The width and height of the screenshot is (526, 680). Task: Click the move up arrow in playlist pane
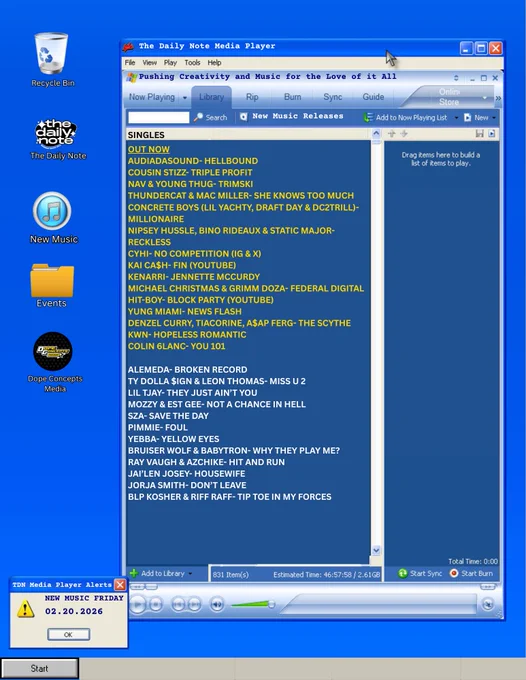[x=392, y=134]
